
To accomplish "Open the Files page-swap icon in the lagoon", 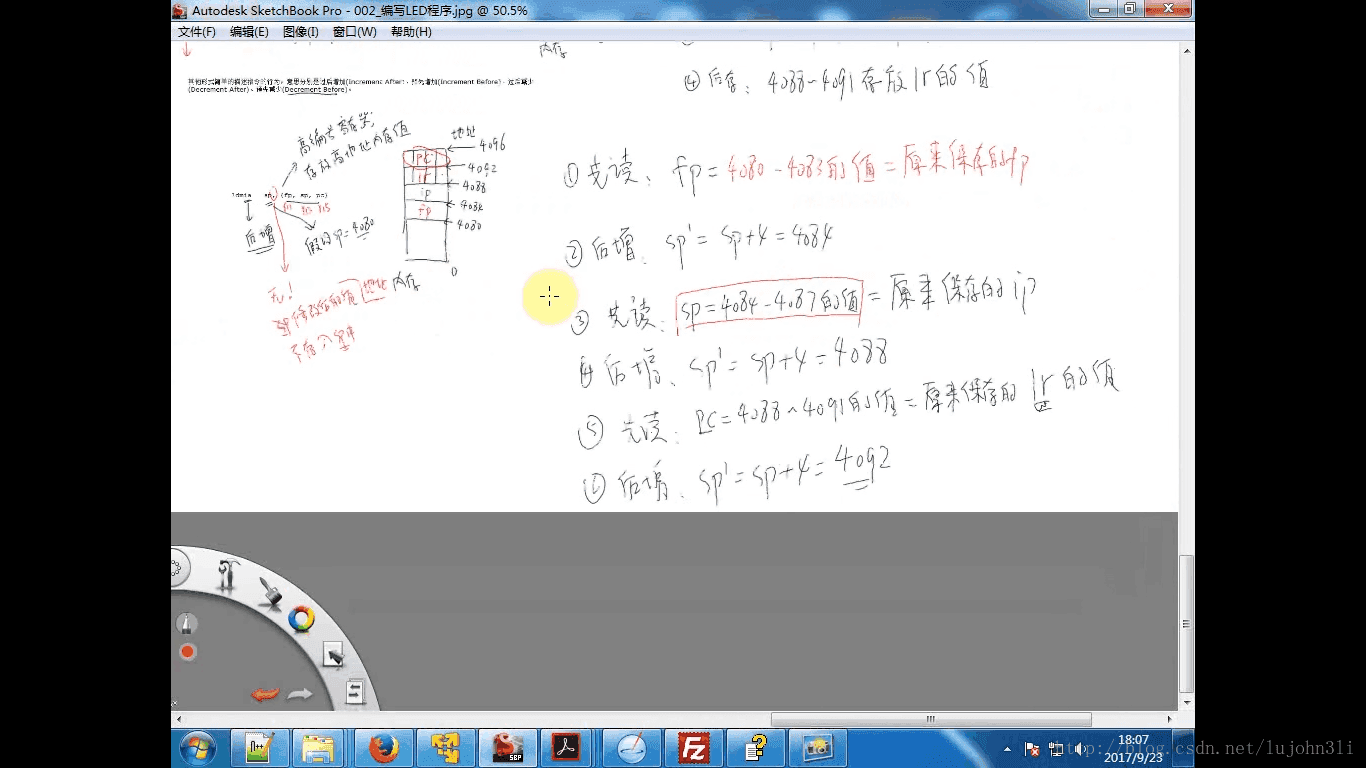I will tap(355, 692).
